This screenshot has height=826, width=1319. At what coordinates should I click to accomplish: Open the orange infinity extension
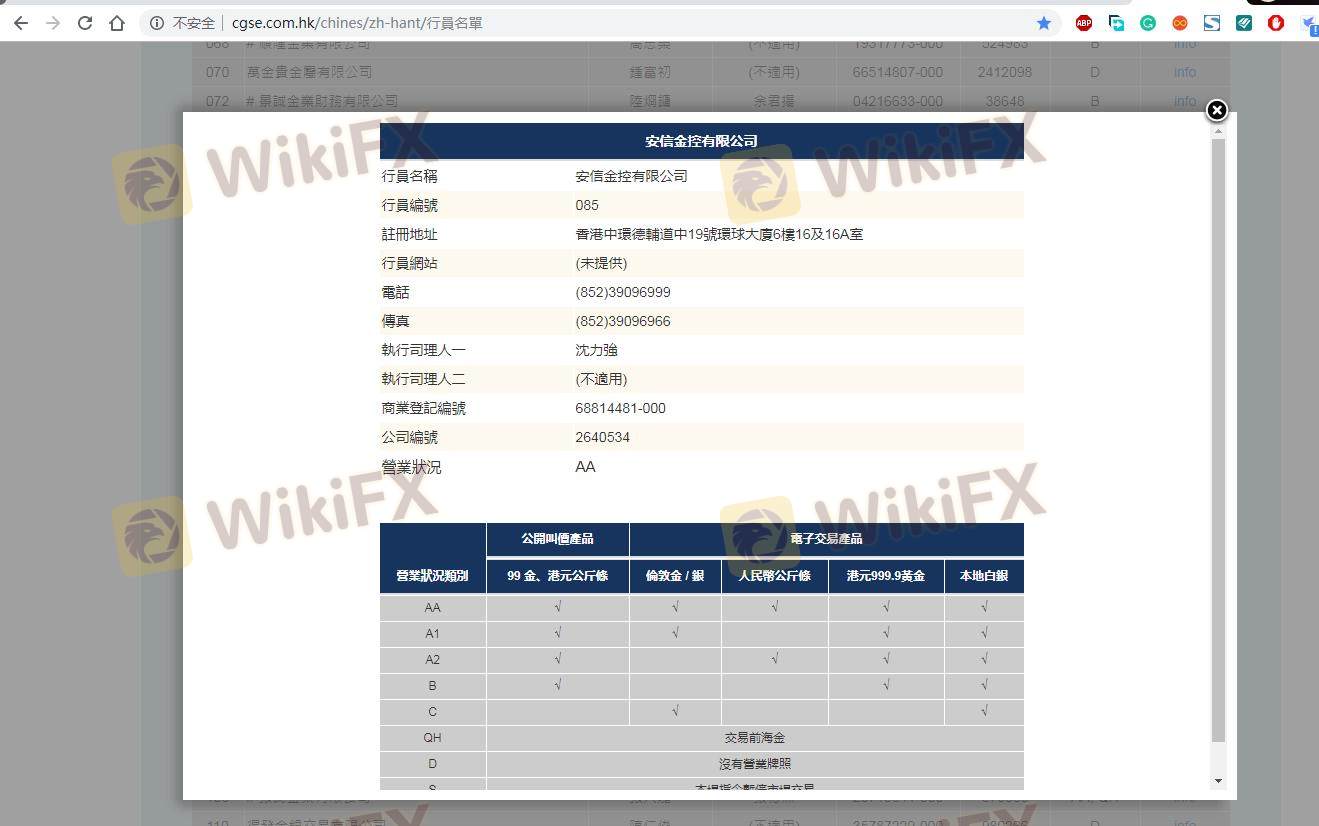click(x=1180, y=23)
